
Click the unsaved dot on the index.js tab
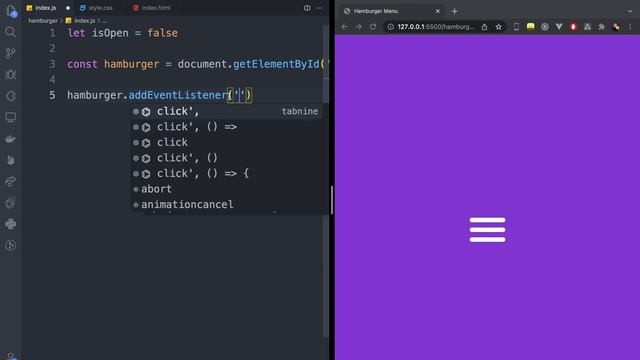click(x=68, y=8)
